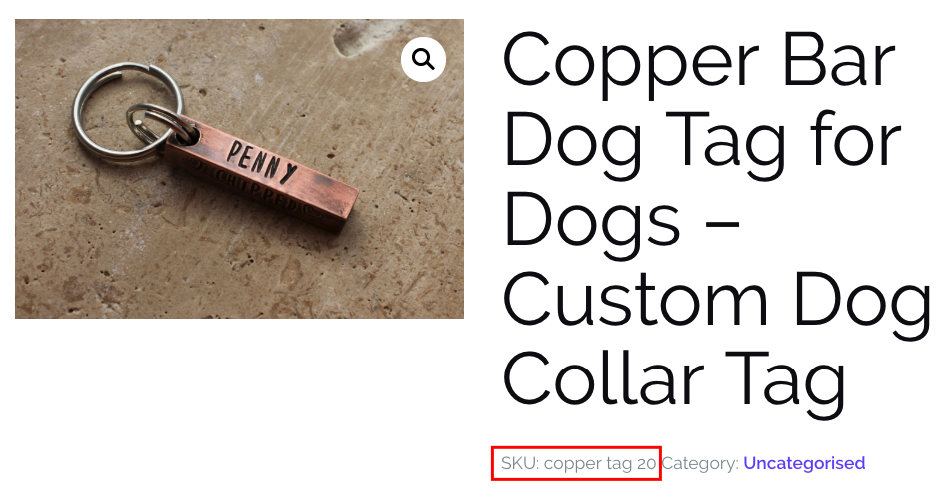Click the "Category:" label text
The height and width of the screenshot is (500, 946).
coord(700,464)
